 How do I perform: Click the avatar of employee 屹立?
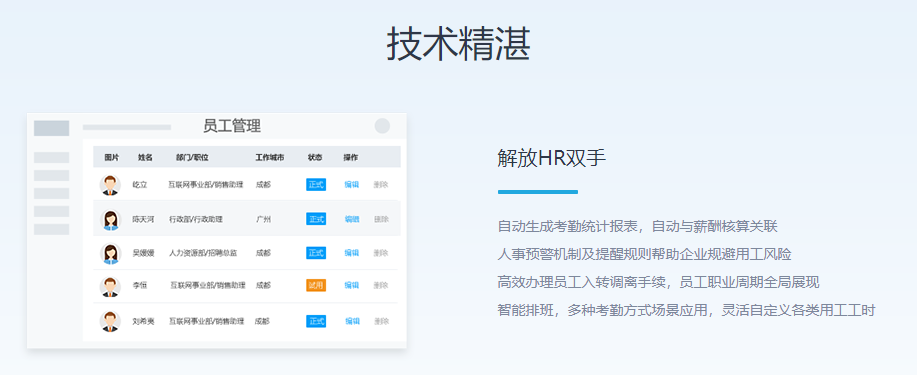[x=110, y=185]
